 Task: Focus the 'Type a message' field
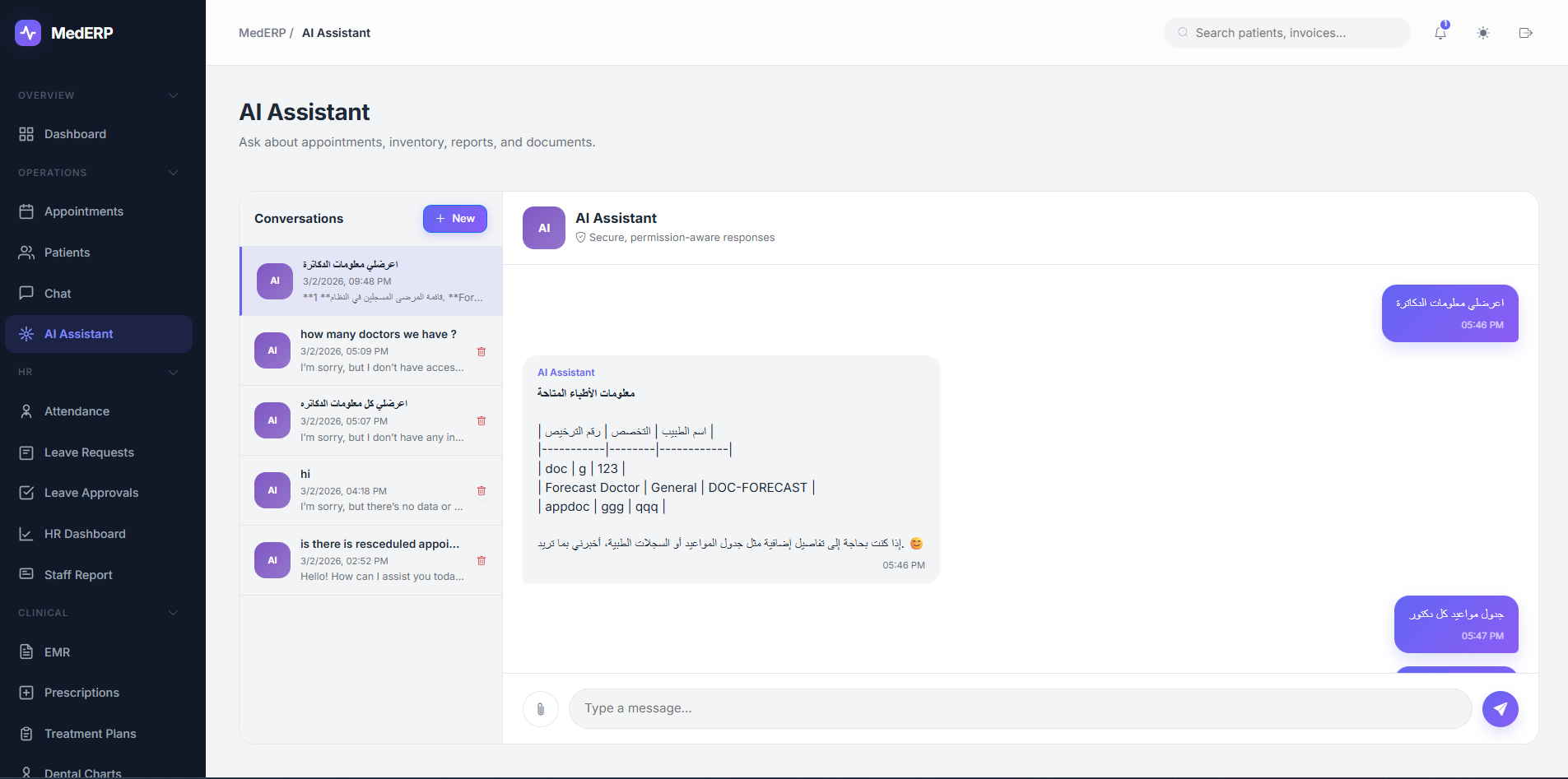pos(1020,709)
